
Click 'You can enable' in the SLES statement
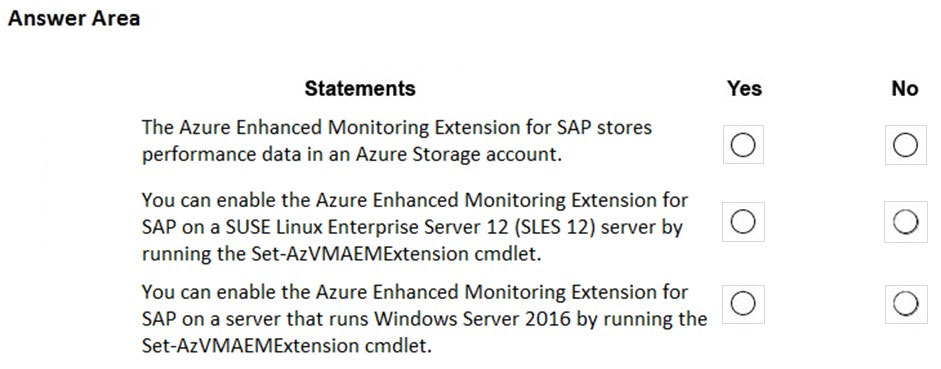click(x=205, y=199)
